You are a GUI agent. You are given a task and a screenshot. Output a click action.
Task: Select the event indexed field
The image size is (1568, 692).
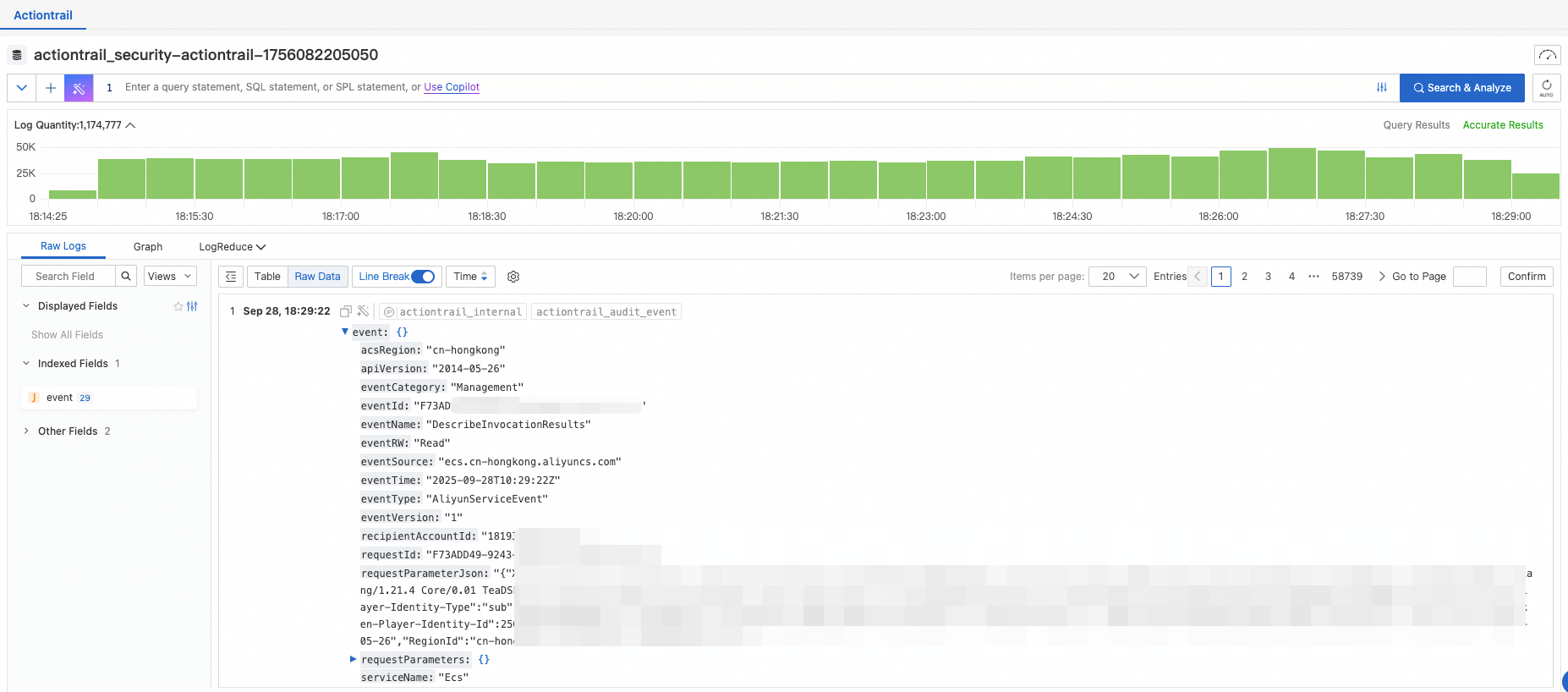(109, 398)
